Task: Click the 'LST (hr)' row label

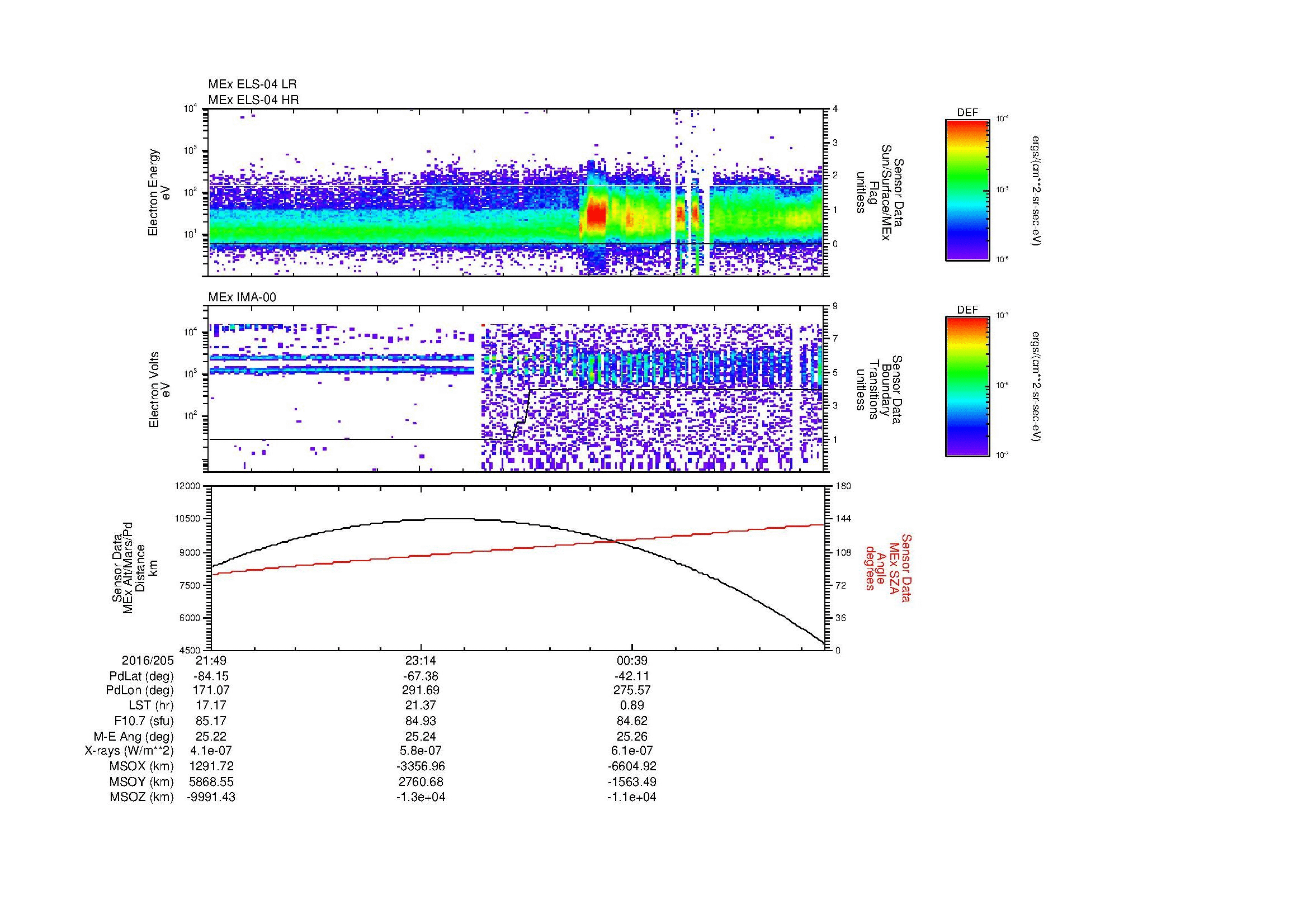Action: pyautogui.click(x=151, y=705)
